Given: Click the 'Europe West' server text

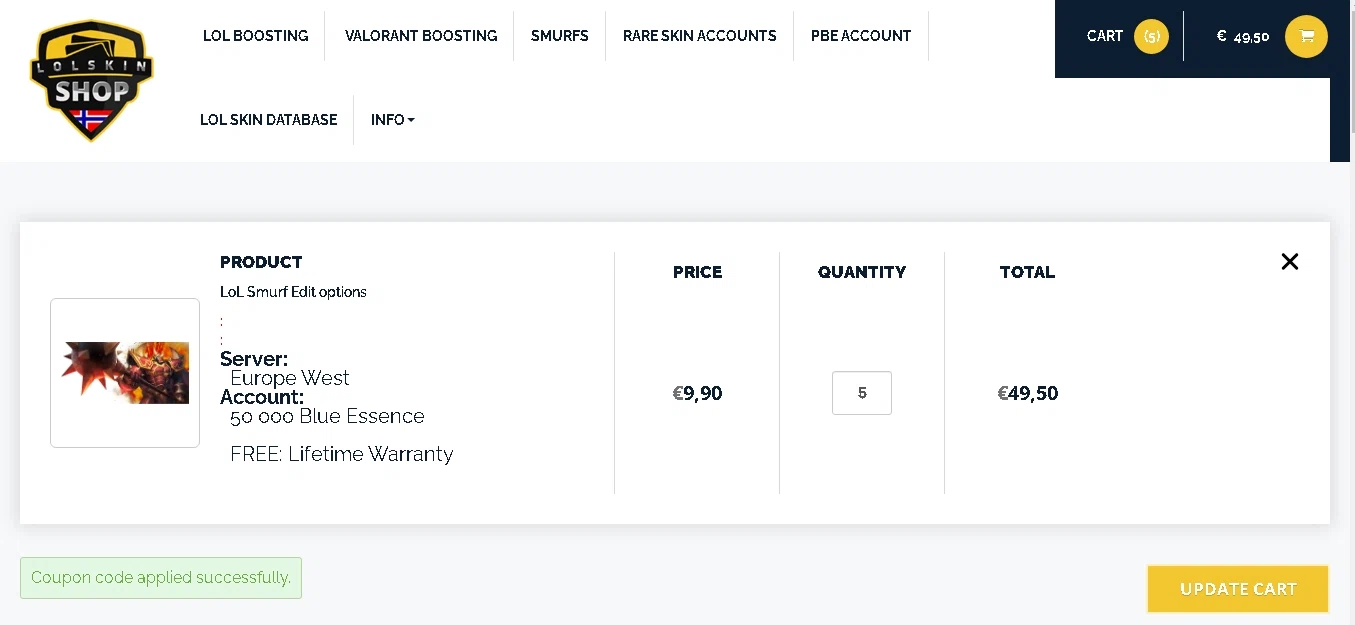Looking at the screenshot, I should (290, 378).
